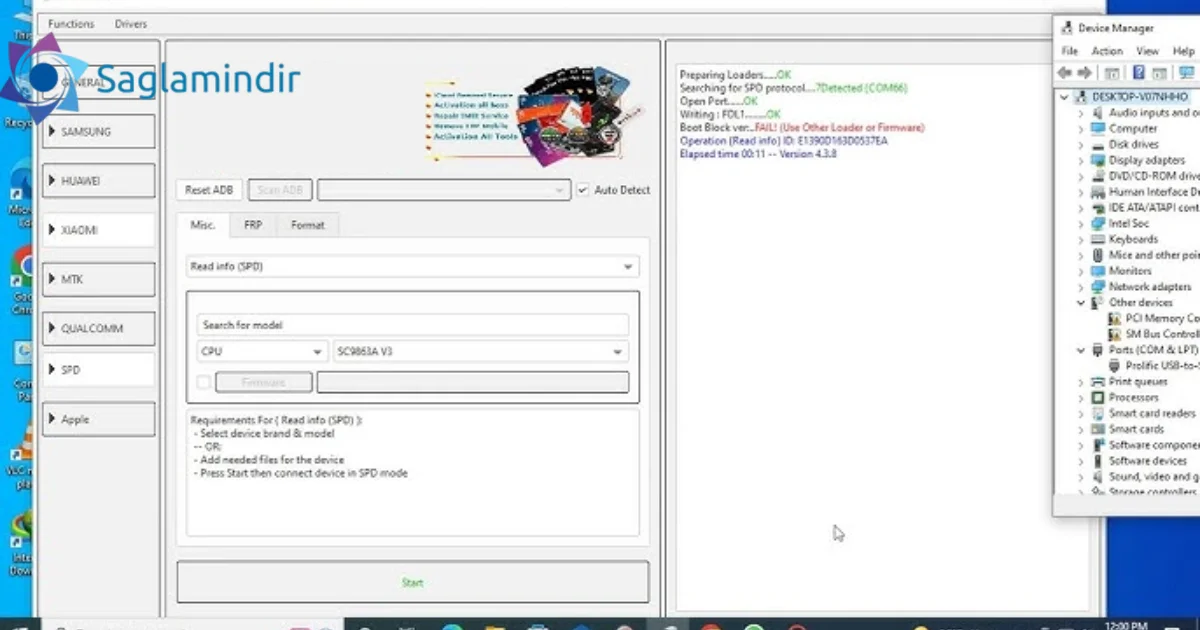Screen dimensions: 1200x630
Task: Click the Show/Hide console tree toolbar icon
Action: point(1112,73)
